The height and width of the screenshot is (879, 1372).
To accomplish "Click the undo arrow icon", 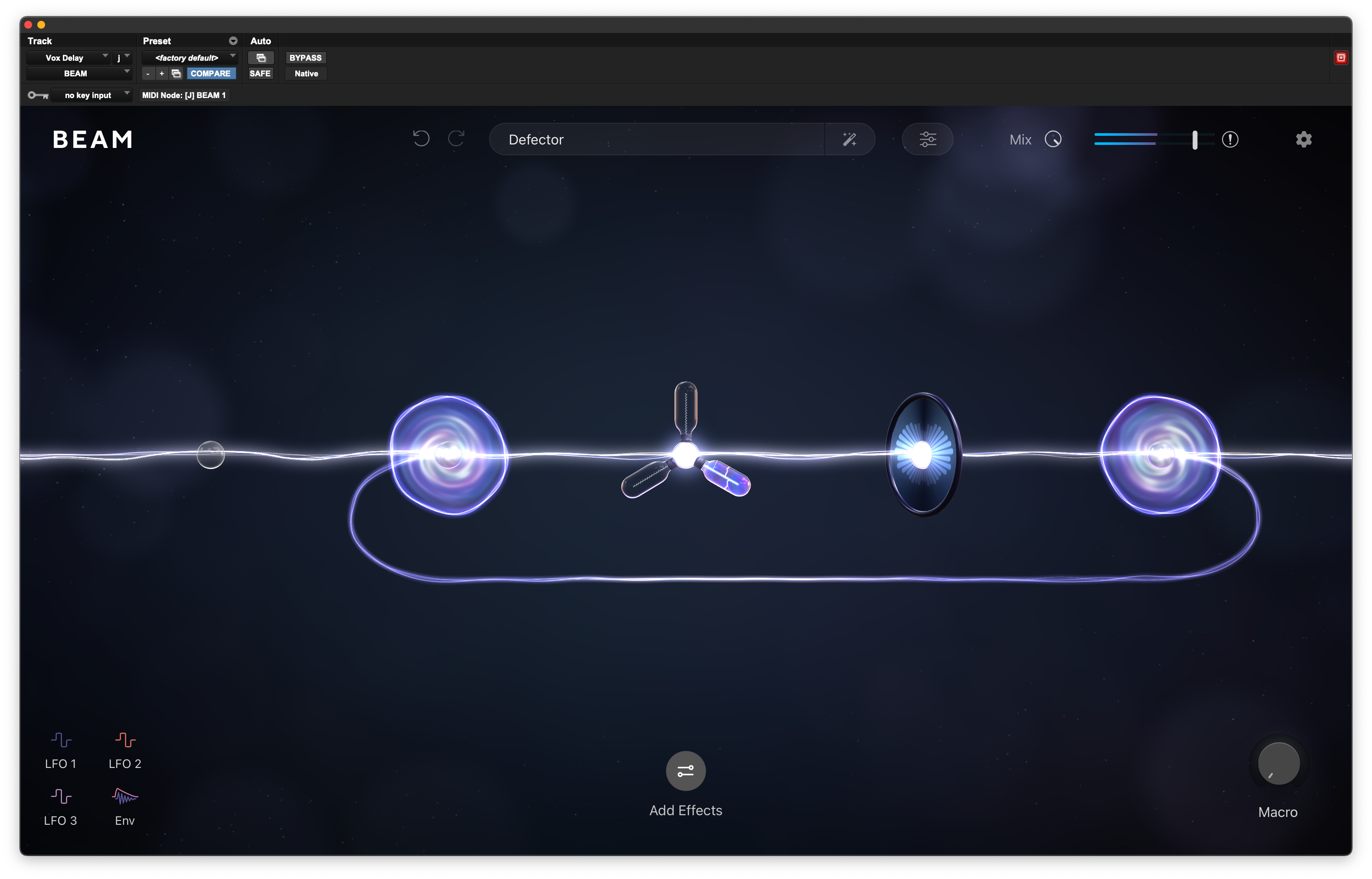I will 421,139.
